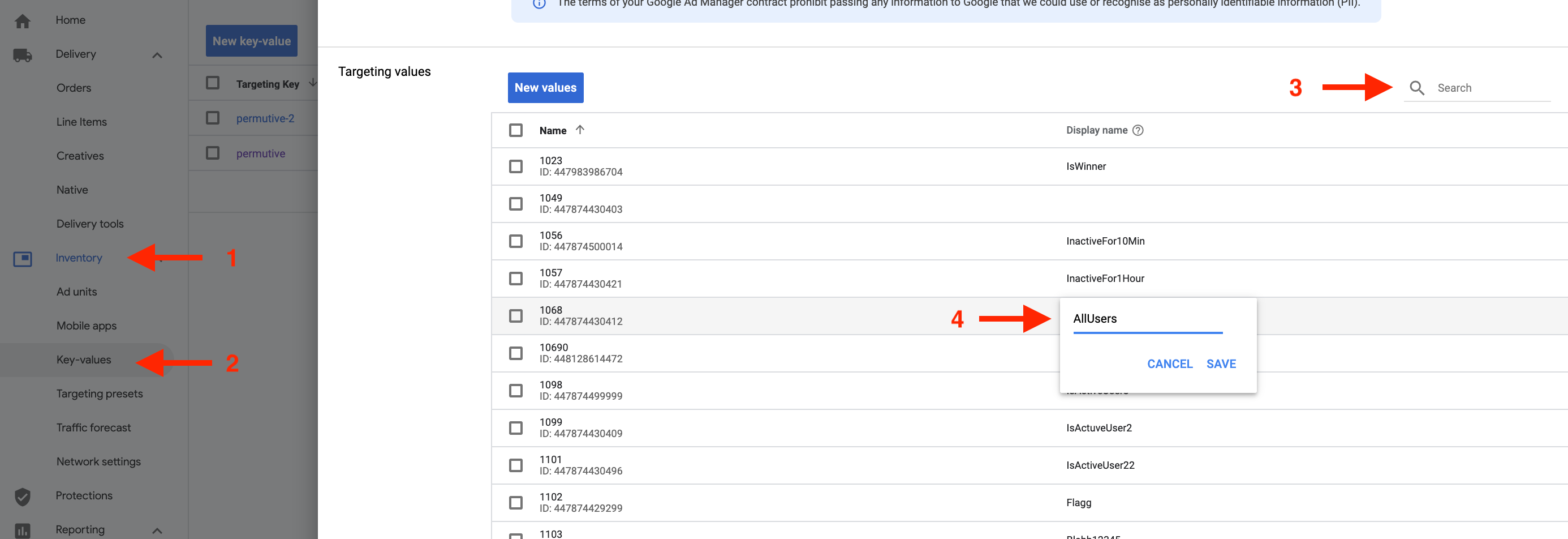Check the box for value 1099
Image resolution: width=1568 pixels, height=539 pixels.
coord(515,428)
